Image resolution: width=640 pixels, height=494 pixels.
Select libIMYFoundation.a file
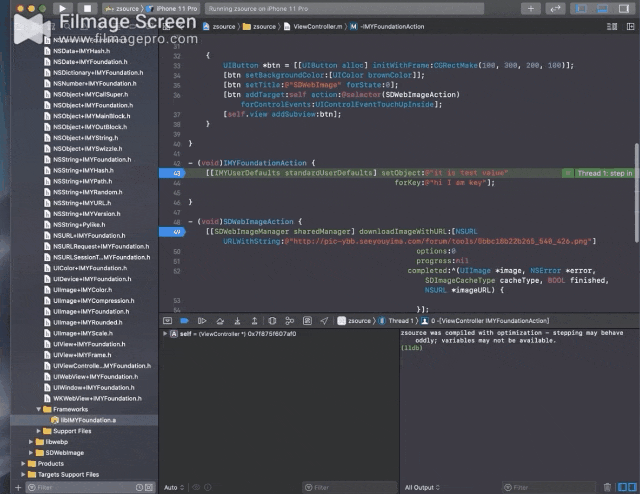pos(84,420)
